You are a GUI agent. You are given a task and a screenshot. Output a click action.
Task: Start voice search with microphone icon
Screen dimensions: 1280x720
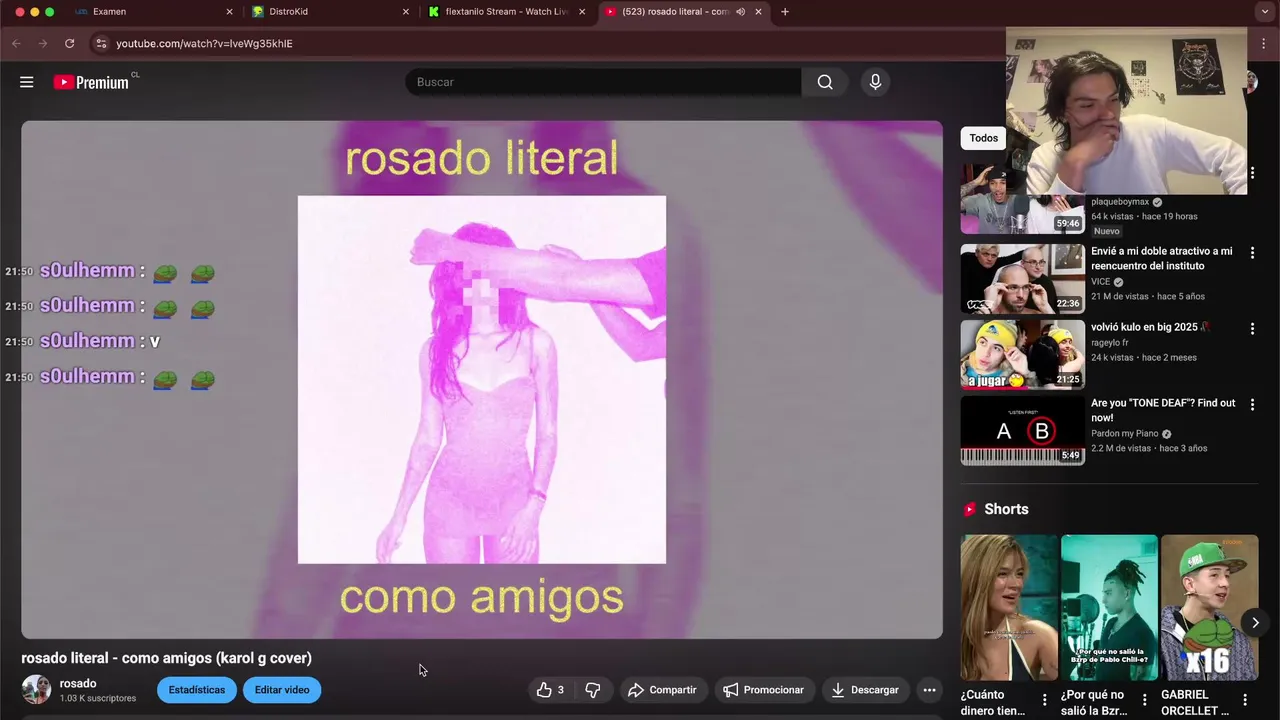(875, 82)
